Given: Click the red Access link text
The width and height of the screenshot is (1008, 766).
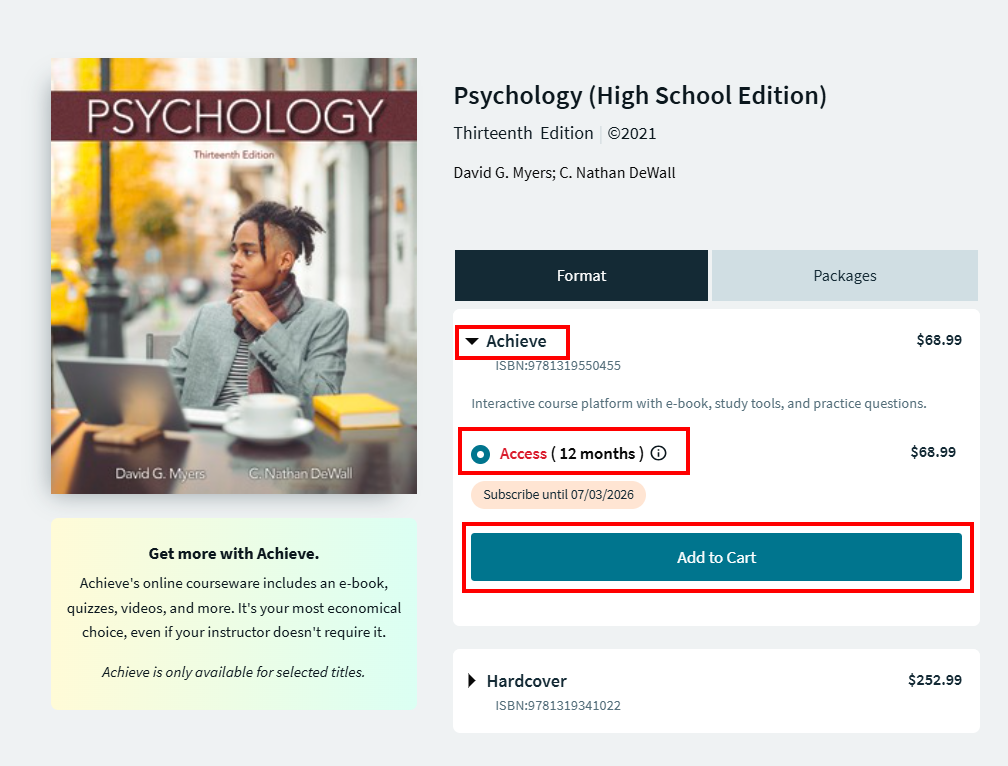Looking at the screenshot, I should 523,454.
